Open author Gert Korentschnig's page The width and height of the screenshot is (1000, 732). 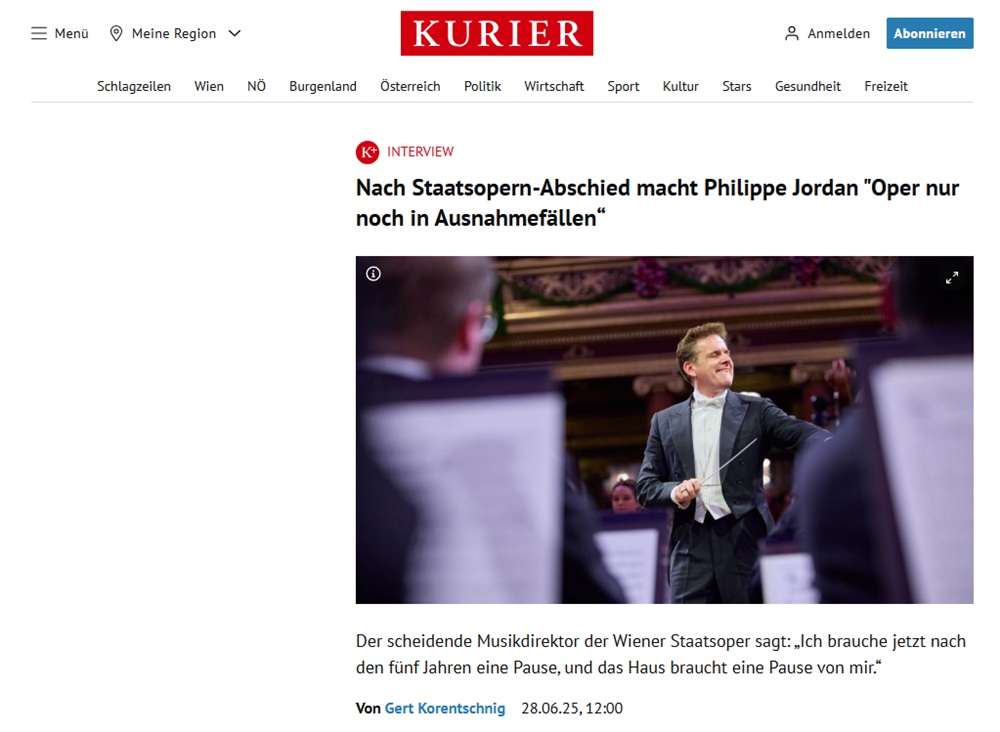point(445,708)
